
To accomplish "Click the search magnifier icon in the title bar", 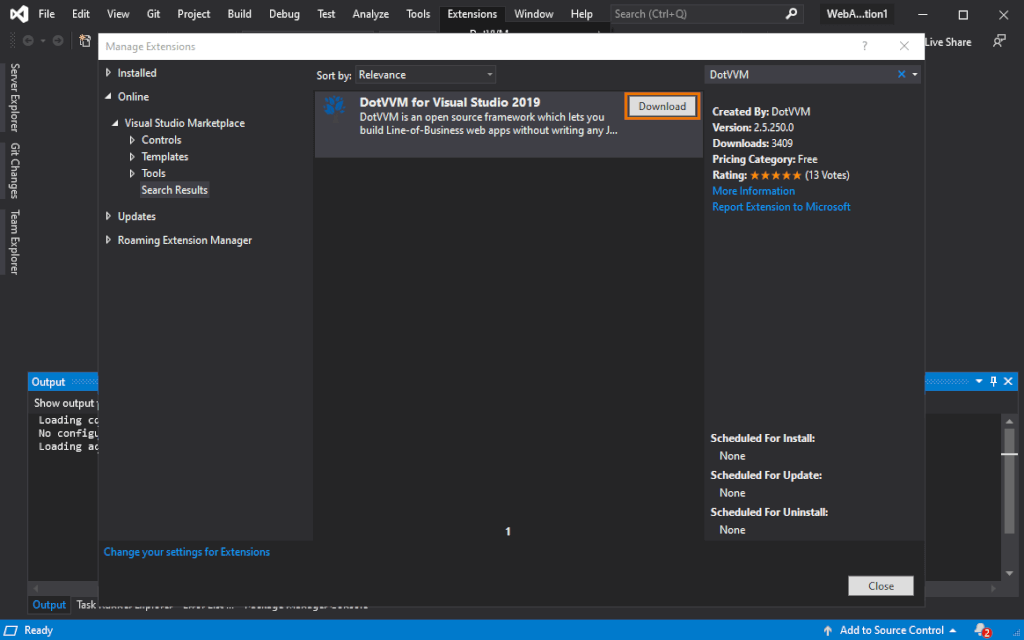I will click(791, 14).
